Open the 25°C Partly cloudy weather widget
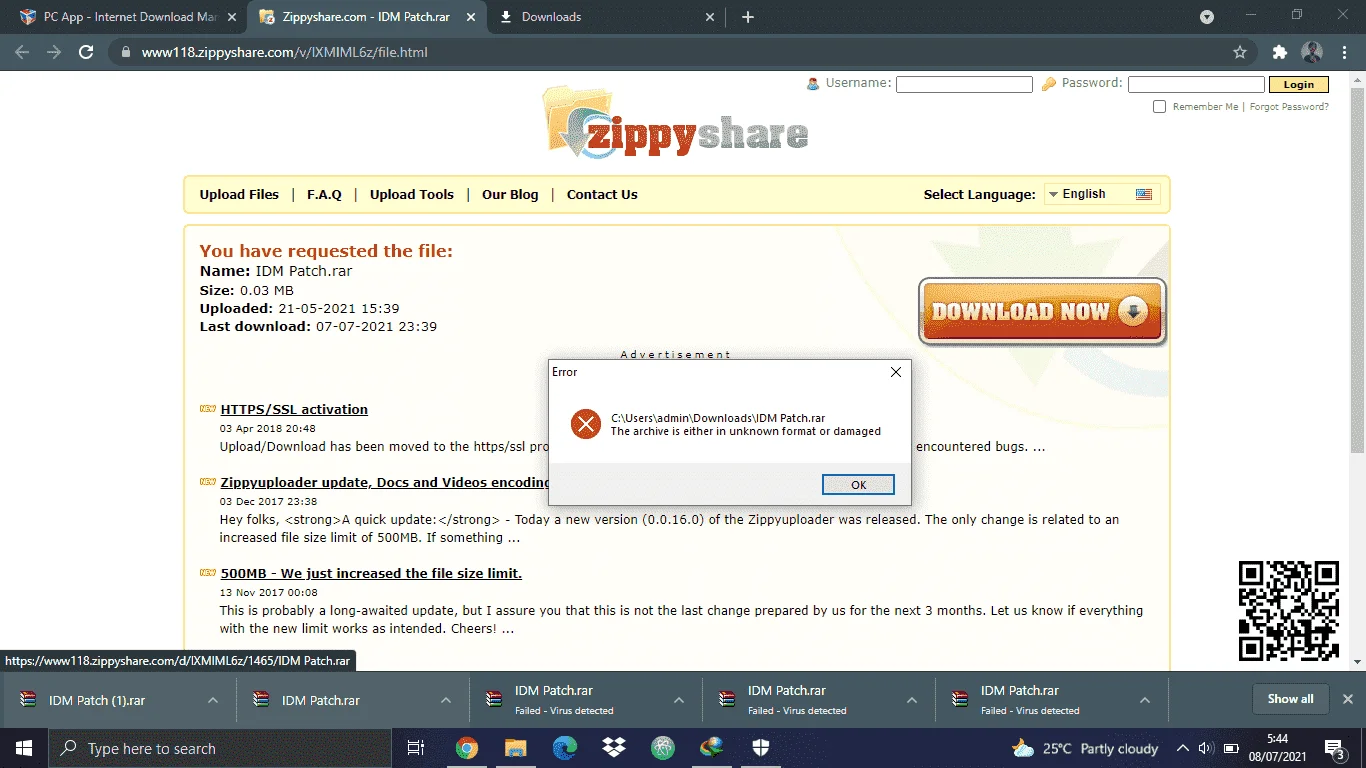The height and width of the screenshot is (768, 1366). pyautogui.click(x=1084, y=748)
